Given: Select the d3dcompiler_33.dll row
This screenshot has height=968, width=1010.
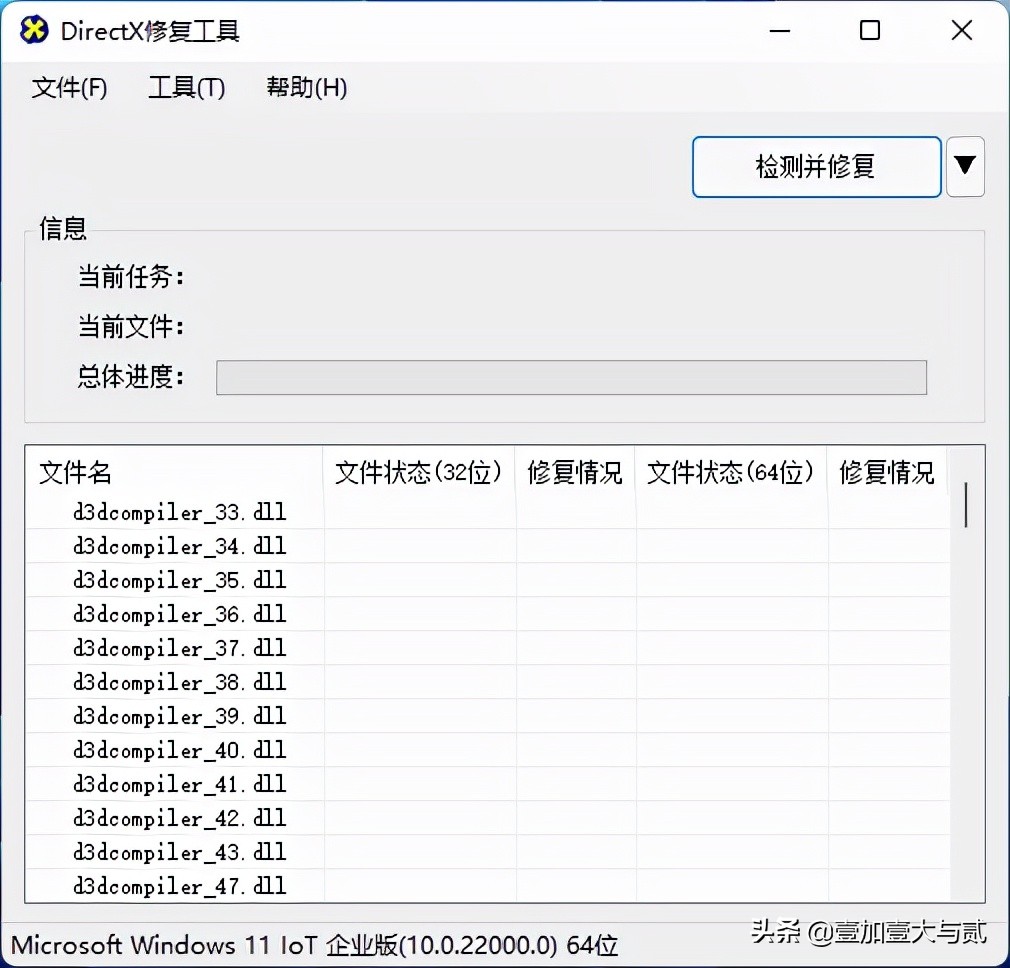Looking at the screenshot, I should (x=180, y=512).
